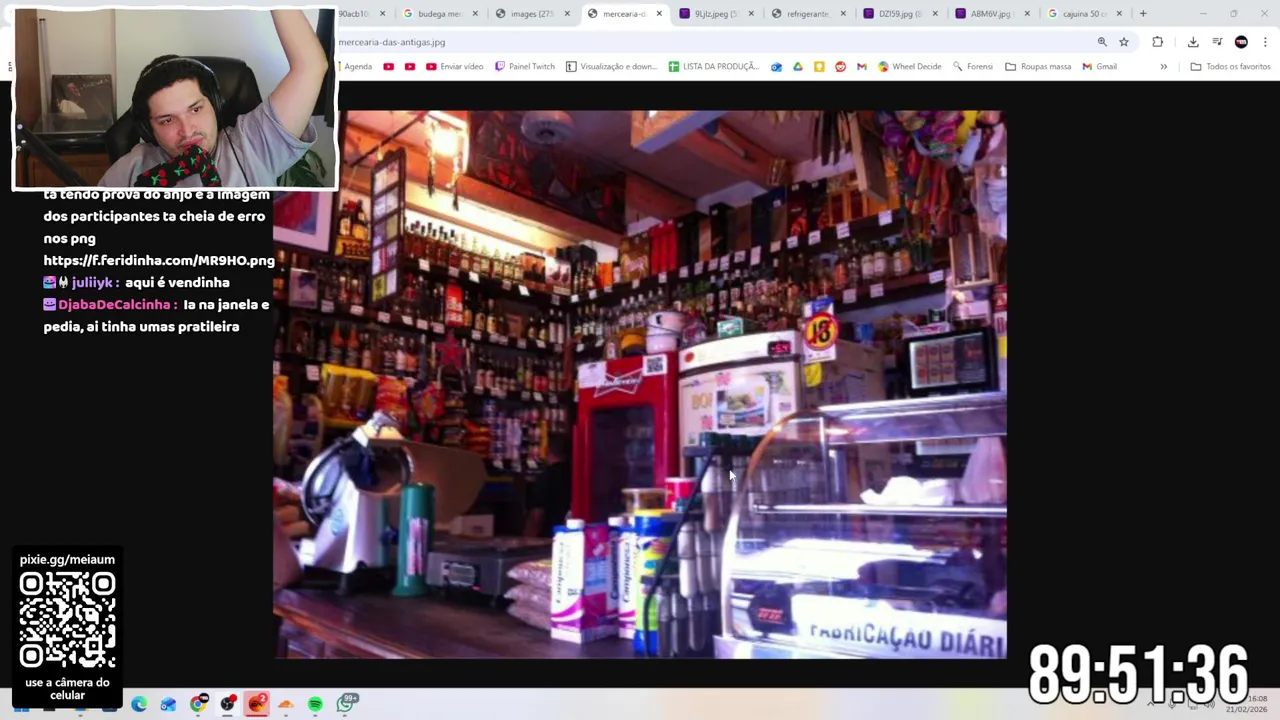The height and width of the screenshot is (720, 1280).
Task: Open Spotify from the taskbar
Action: (x=315, y=705)
